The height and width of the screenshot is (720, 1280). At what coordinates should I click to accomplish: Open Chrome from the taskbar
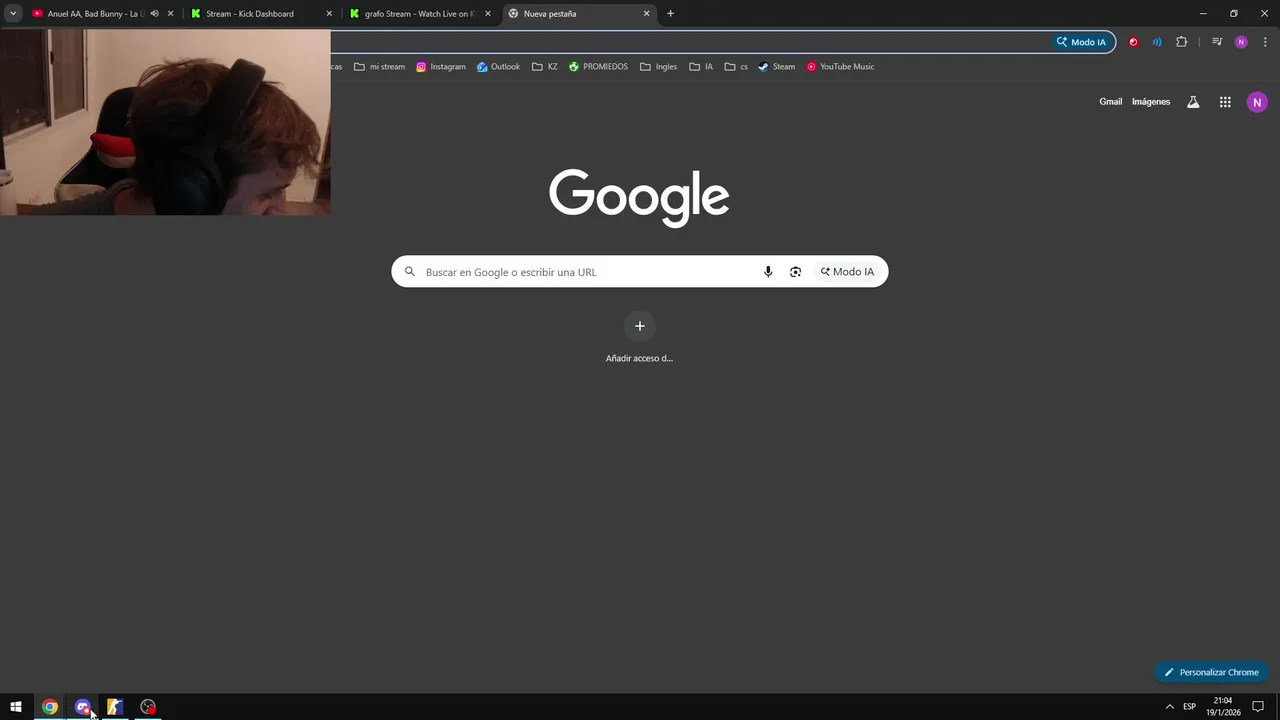click(49, 707)
